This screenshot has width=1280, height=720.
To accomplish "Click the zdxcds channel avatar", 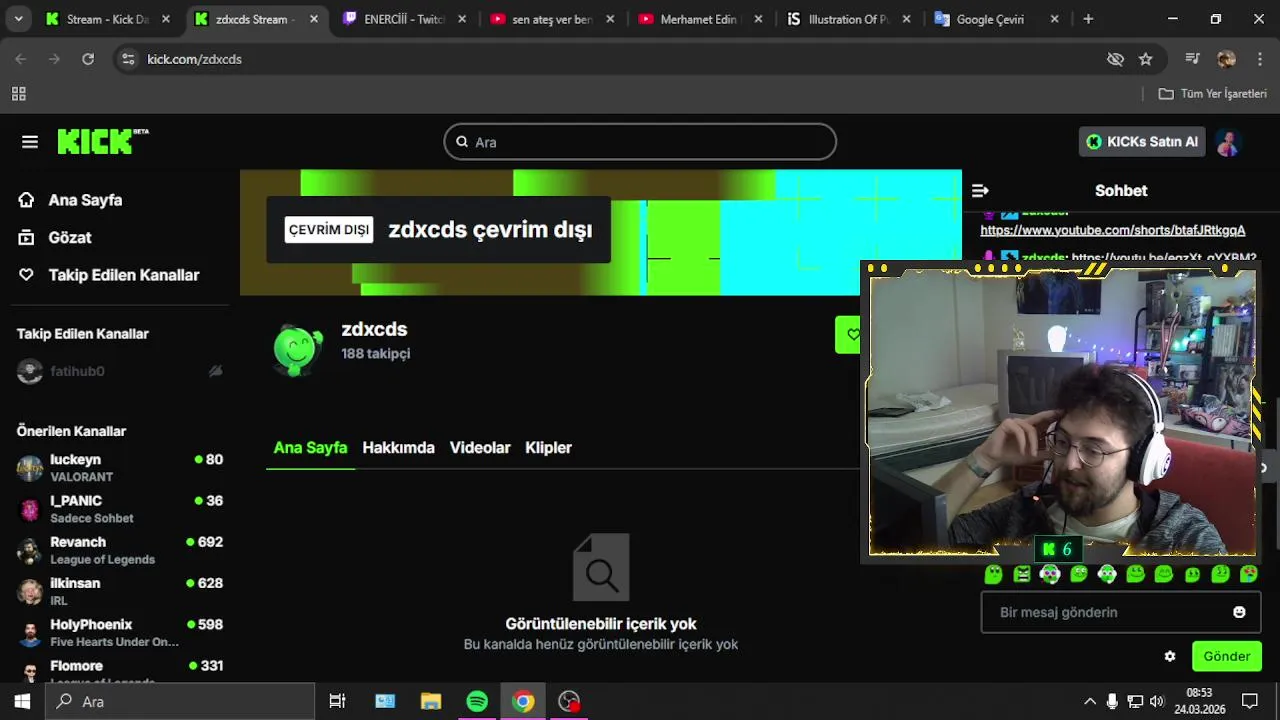I will click(x=298, y=348).
